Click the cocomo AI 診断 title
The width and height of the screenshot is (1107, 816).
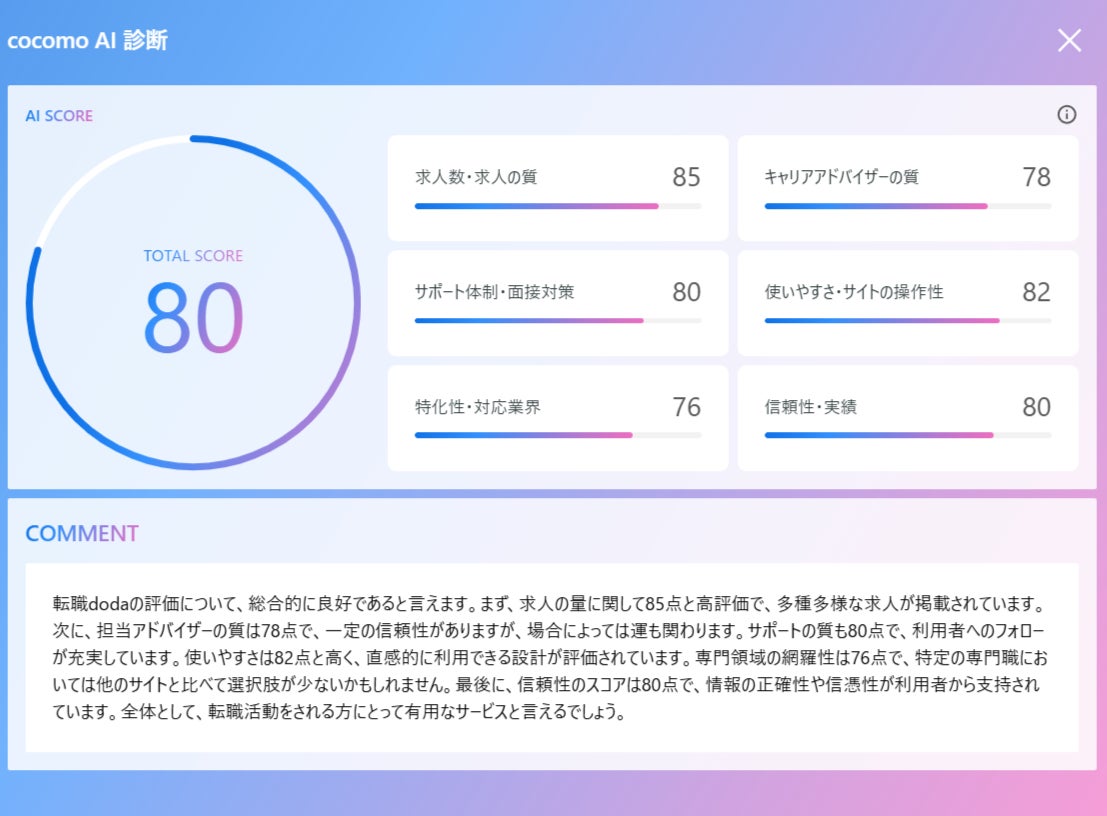click(x=88, y=41)
